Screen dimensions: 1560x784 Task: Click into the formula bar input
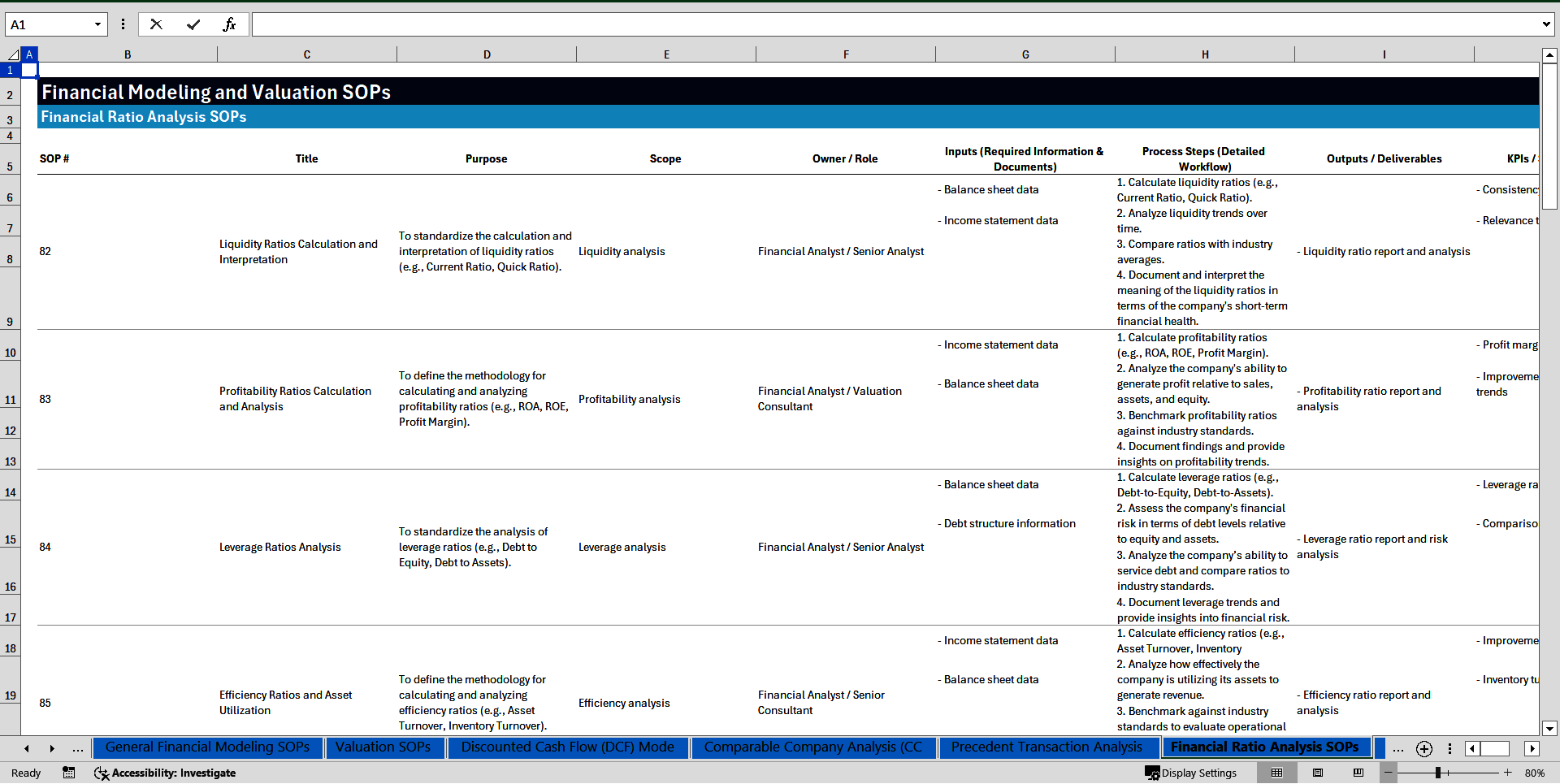point(894,24)
